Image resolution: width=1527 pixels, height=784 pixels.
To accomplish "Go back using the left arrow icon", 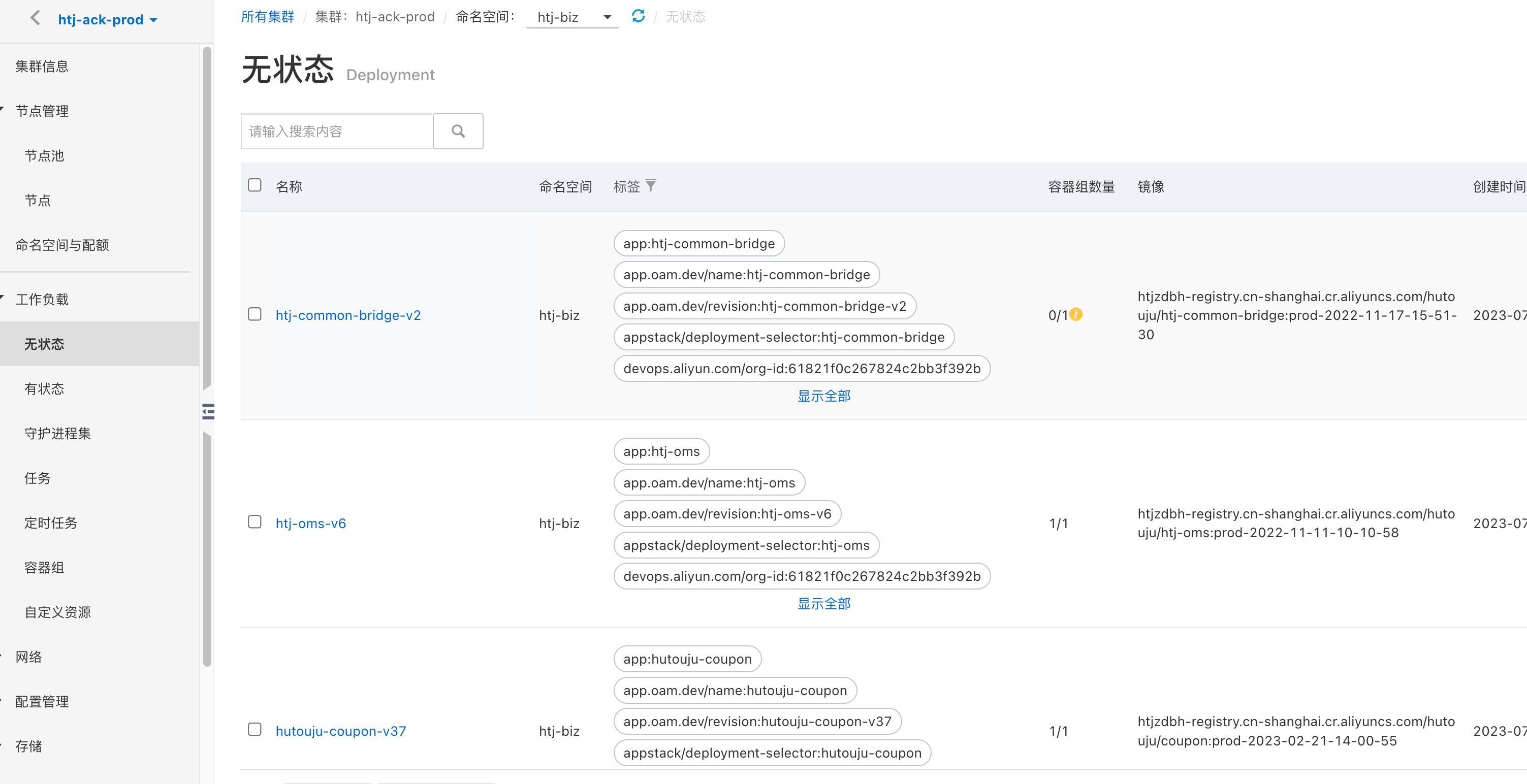I will tap(35, 18).
